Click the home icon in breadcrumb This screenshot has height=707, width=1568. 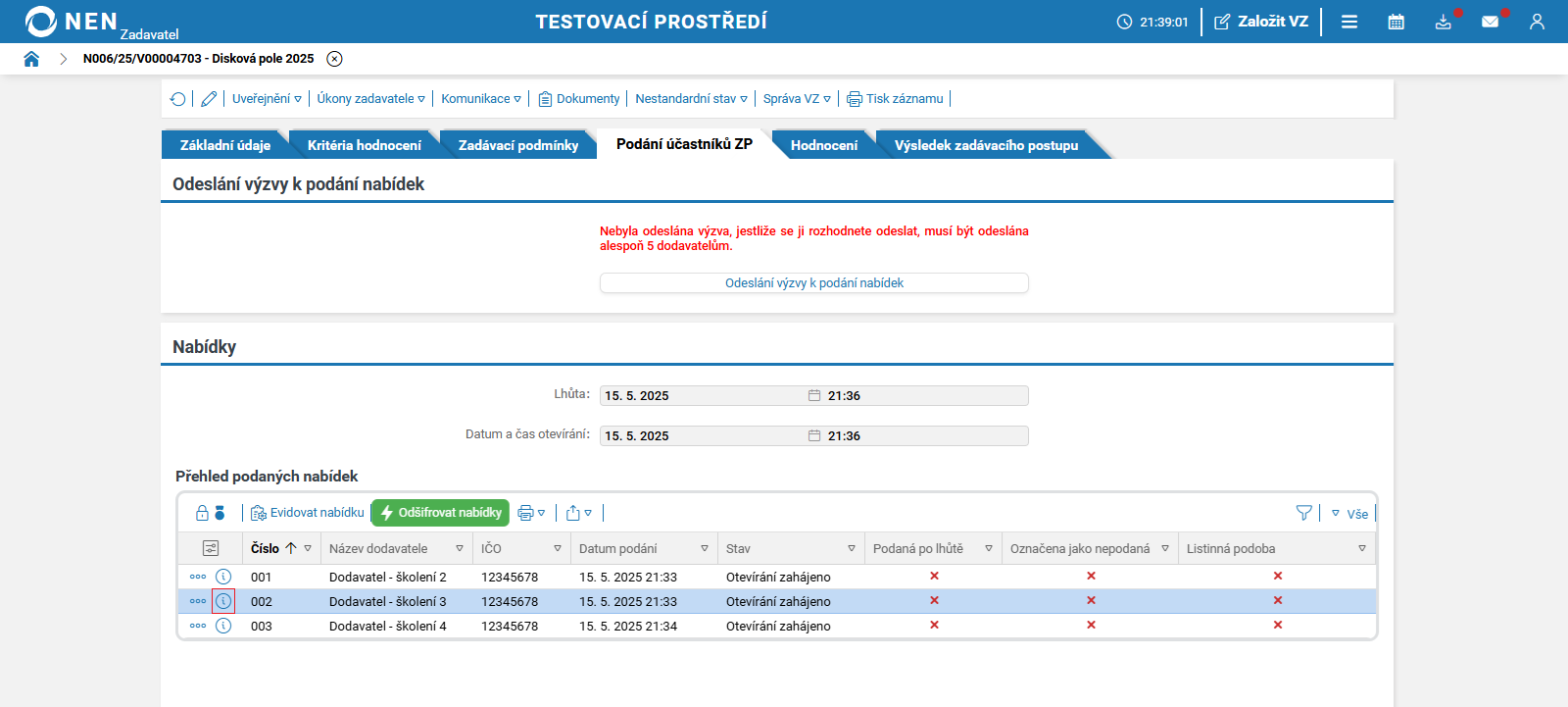click(31, 59)
